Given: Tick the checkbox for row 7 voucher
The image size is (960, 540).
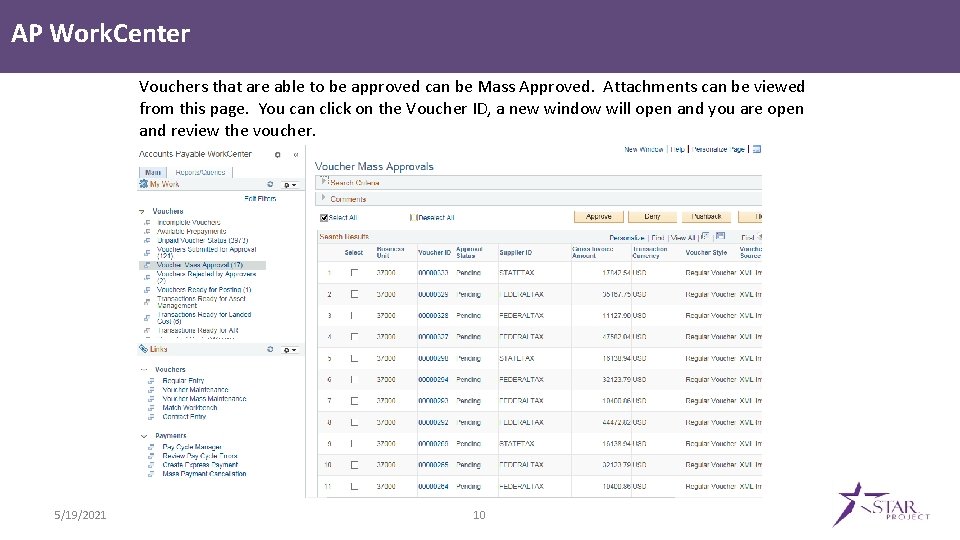Looking at the screenshot, I should 354,401.
